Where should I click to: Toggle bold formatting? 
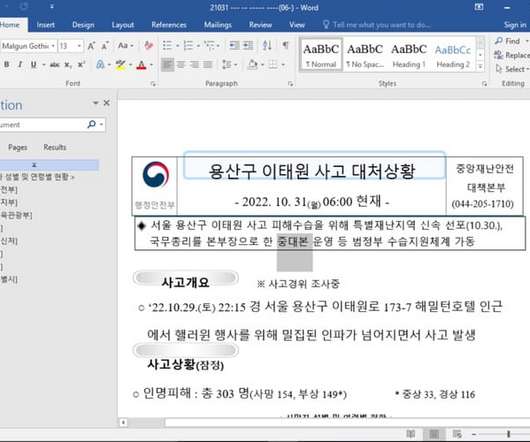(6, 64)
